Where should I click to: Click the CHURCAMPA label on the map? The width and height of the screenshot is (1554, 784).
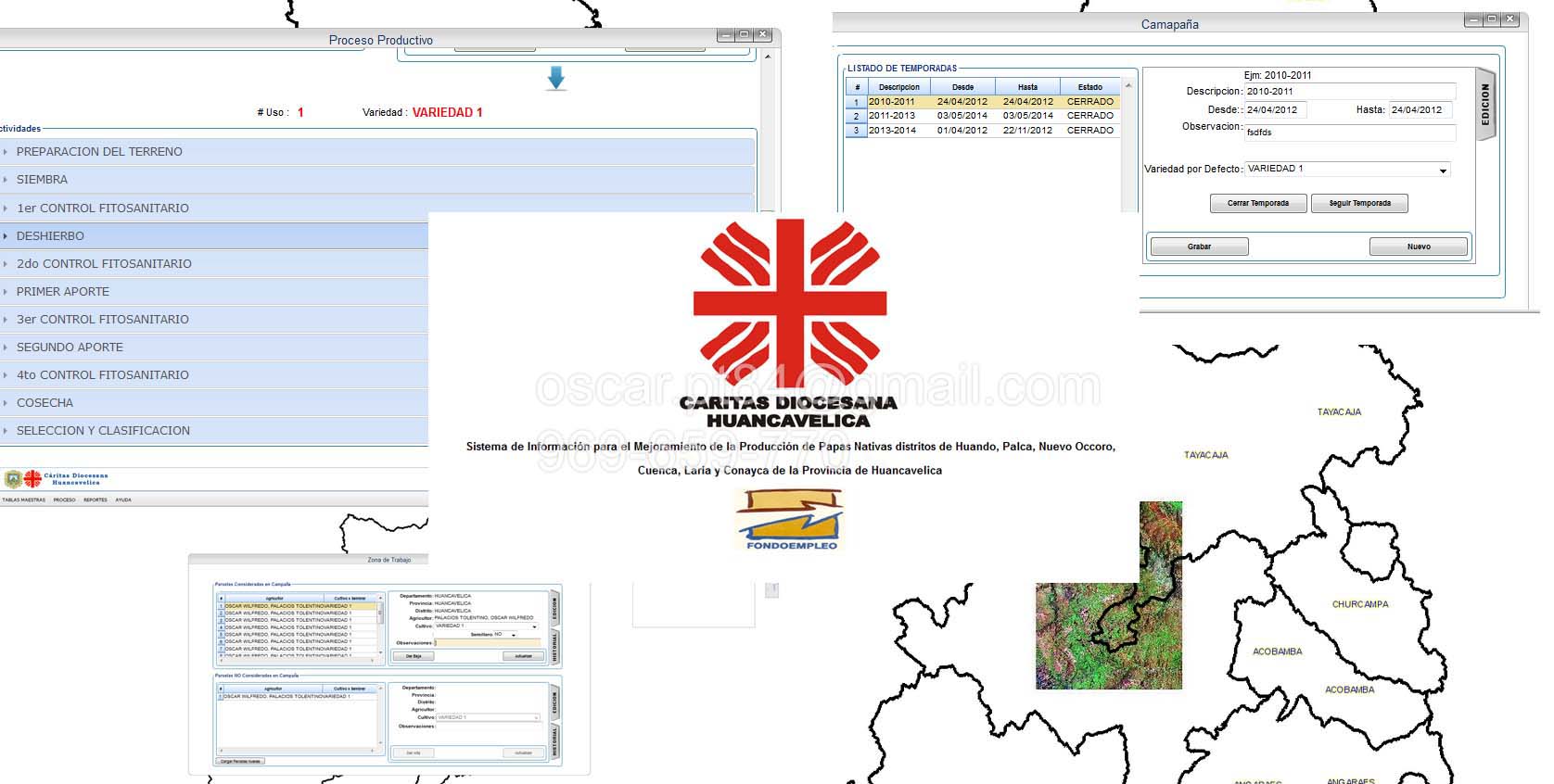(x=1360, y=604)
